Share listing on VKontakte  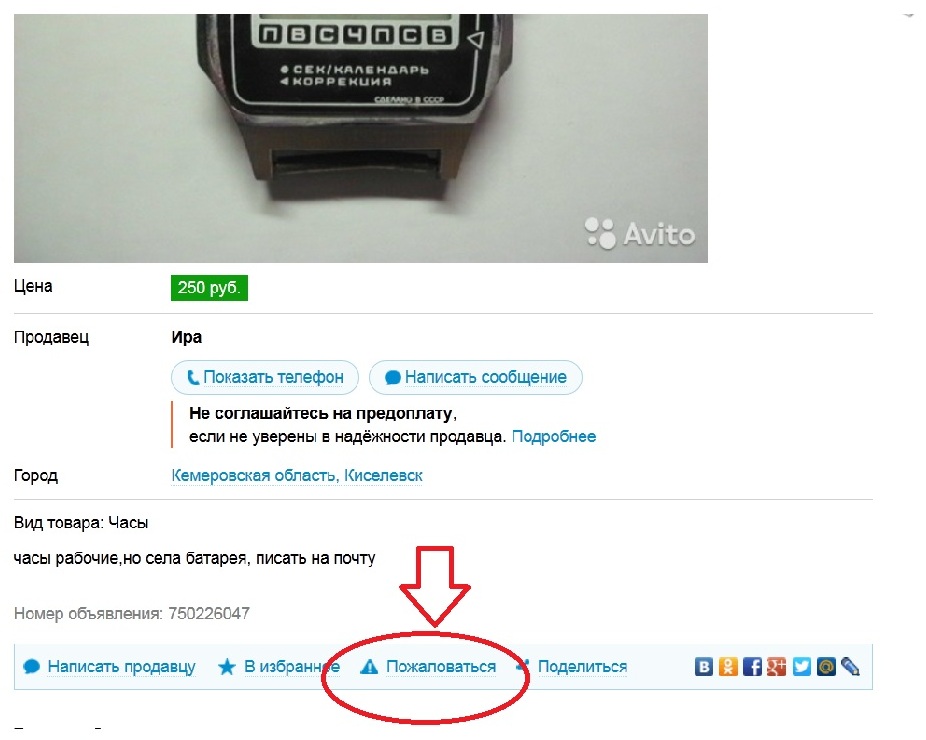pyautogui.click(x=703, y=667)
